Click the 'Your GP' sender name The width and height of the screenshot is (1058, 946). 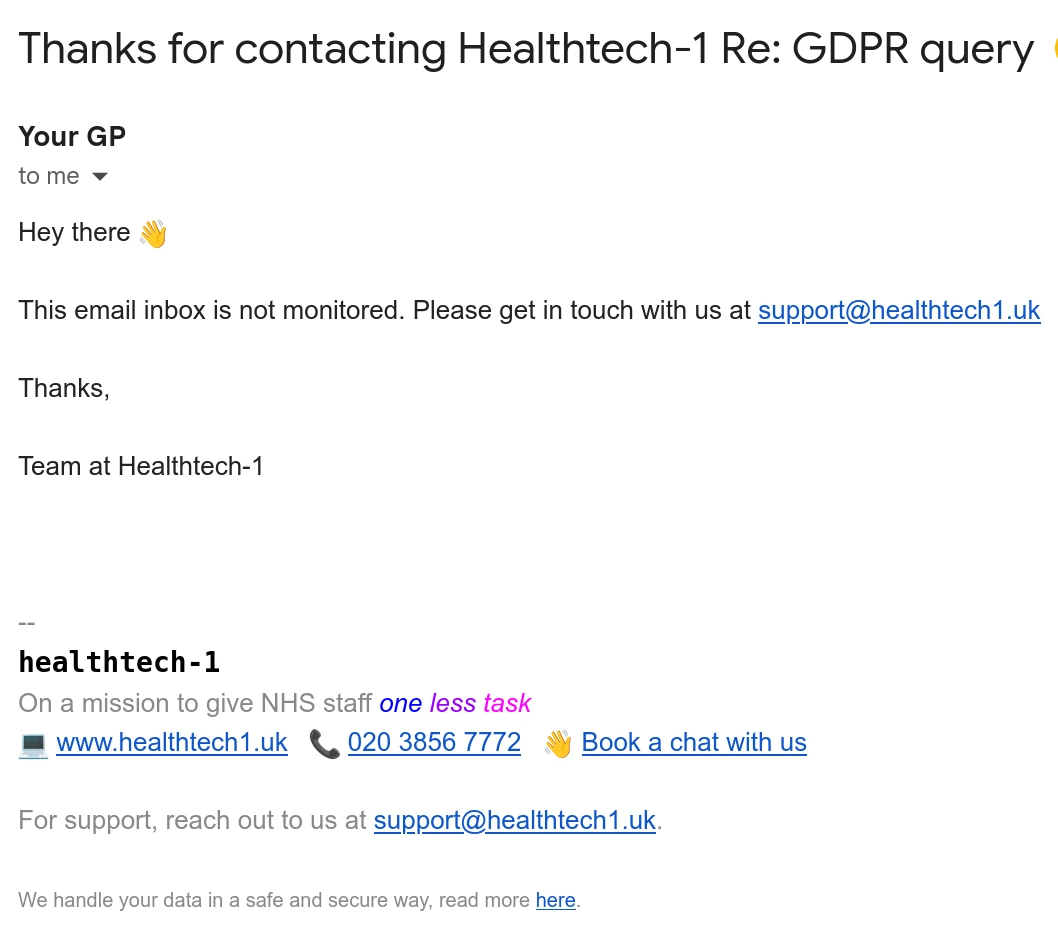[x=72, y=137]
